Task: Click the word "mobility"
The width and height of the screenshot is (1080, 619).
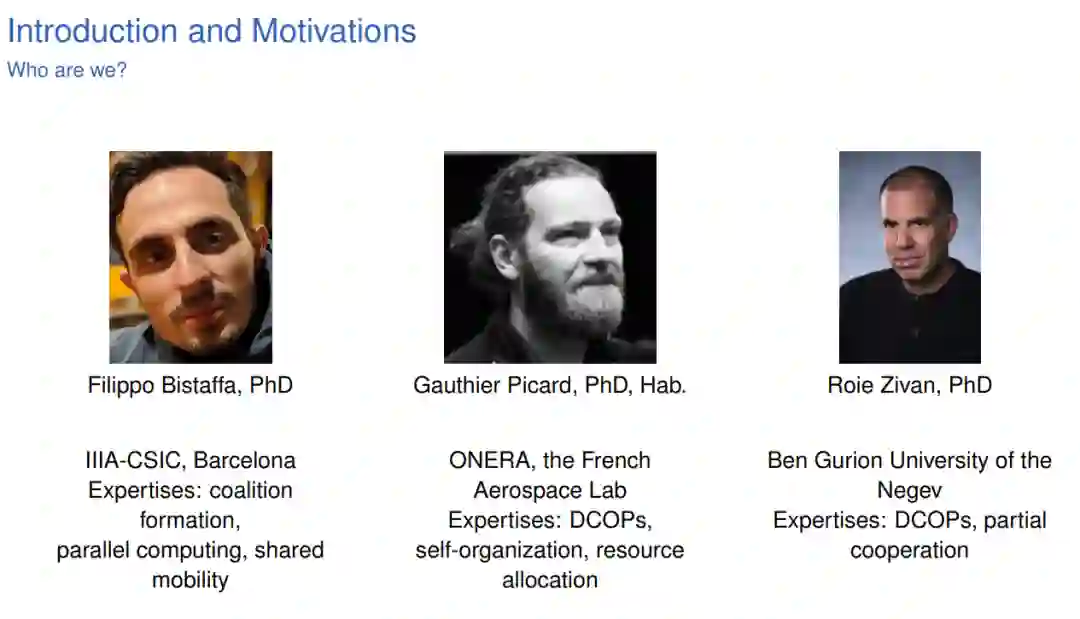Action: [190, 580]
